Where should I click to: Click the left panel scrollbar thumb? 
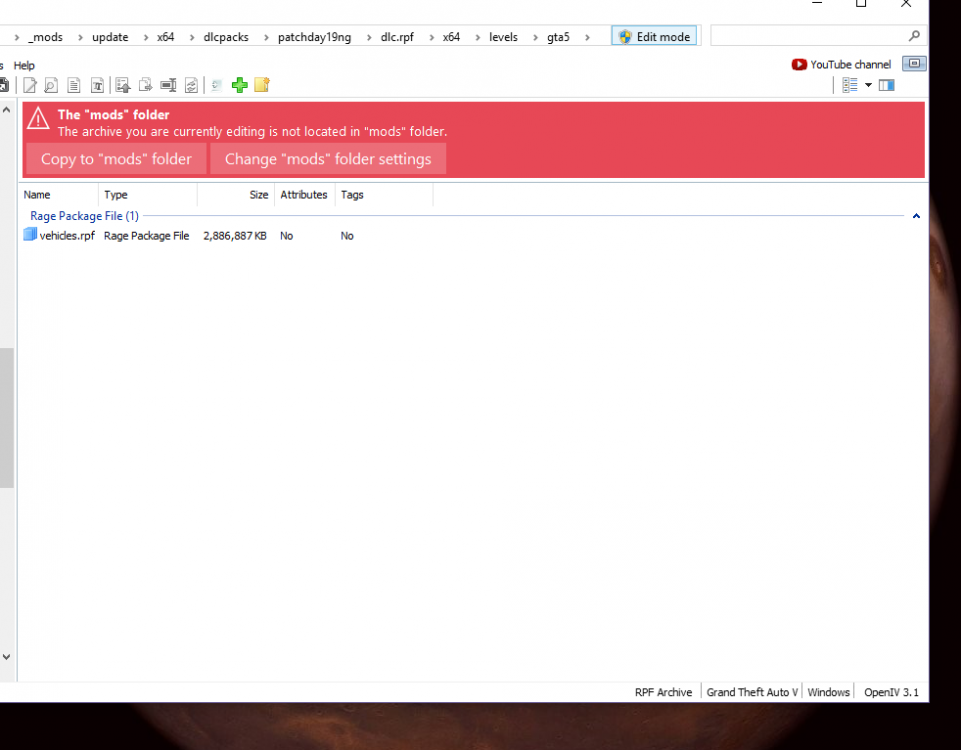coord(6,418)
